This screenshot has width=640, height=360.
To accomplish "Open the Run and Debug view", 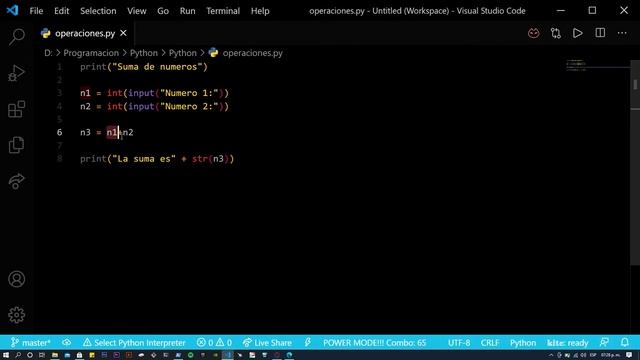I will click(x=16, y=73).
